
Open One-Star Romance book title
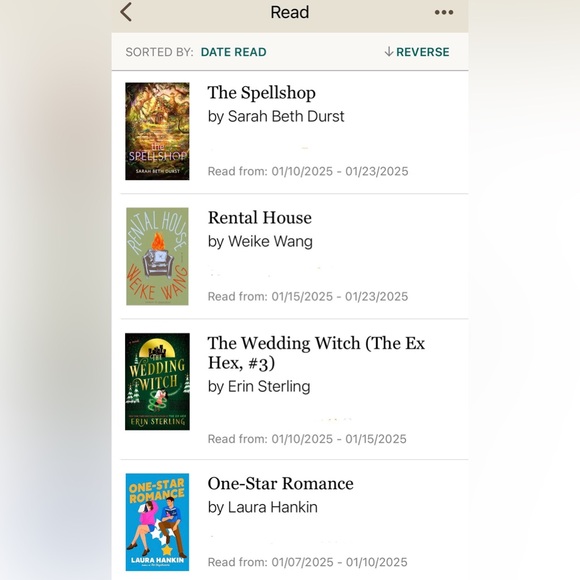(280, 483)
